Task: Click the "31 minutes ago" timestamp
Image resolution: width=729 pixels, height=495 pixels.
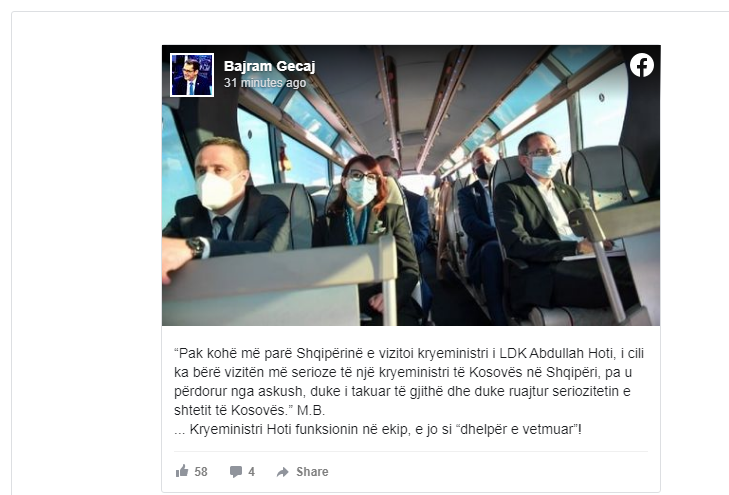Action: (x=265, y=83)
